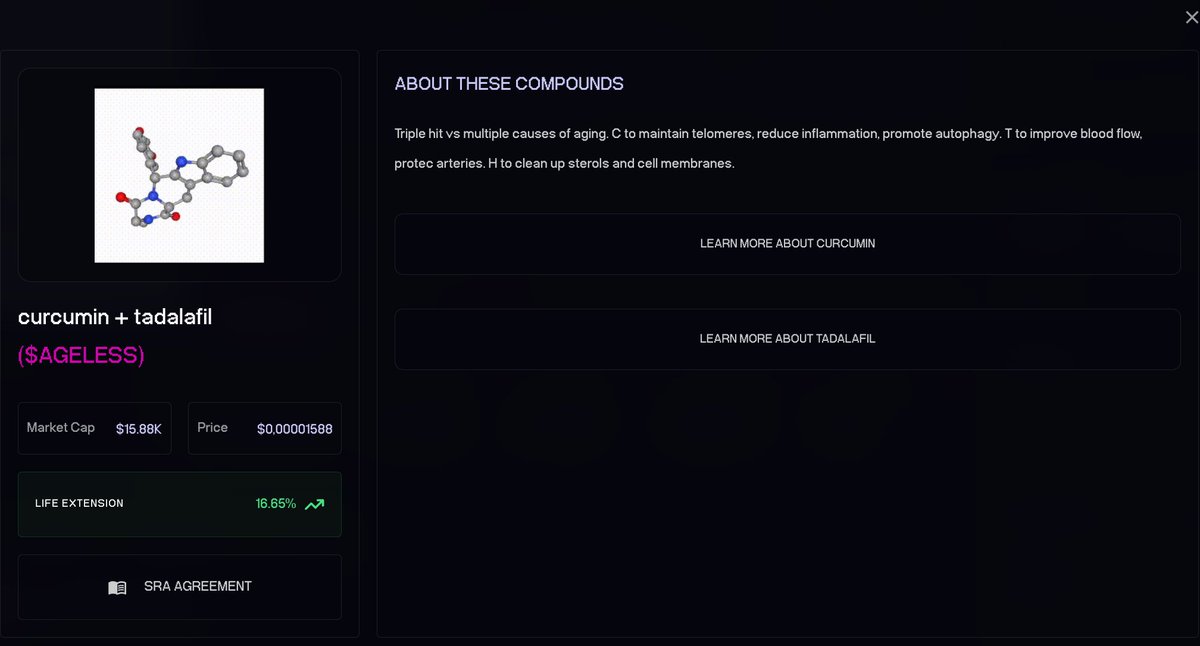
Task: Click Learn More About Tadalafil
Action: [x=787, y=339]
